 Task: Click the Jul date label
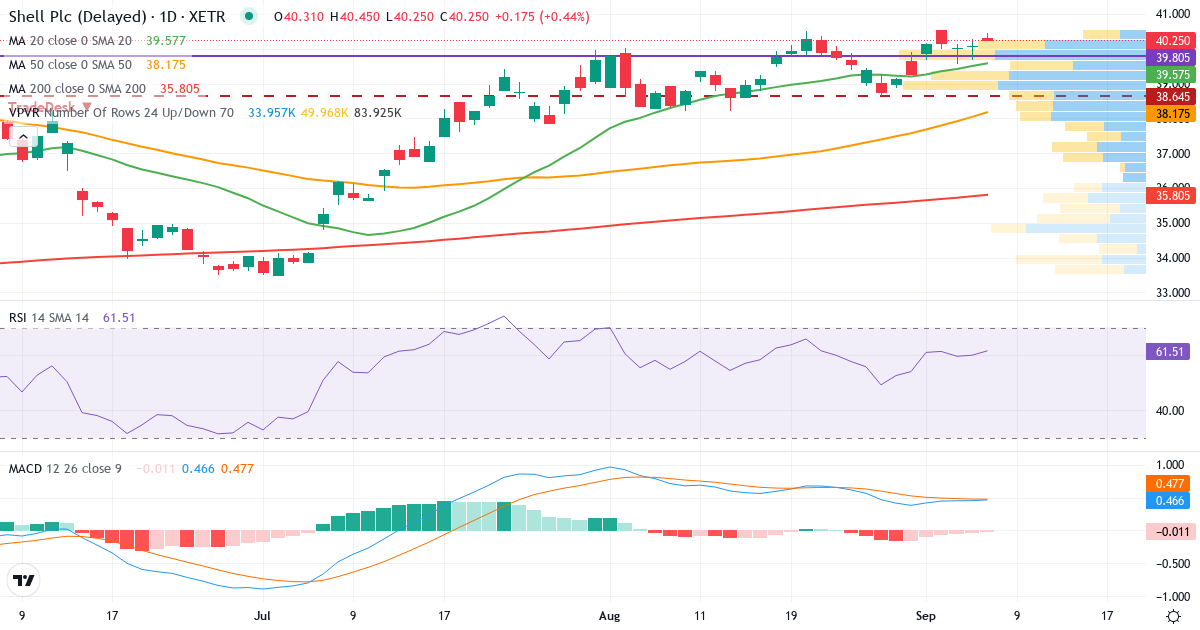(x=263, y=615)
